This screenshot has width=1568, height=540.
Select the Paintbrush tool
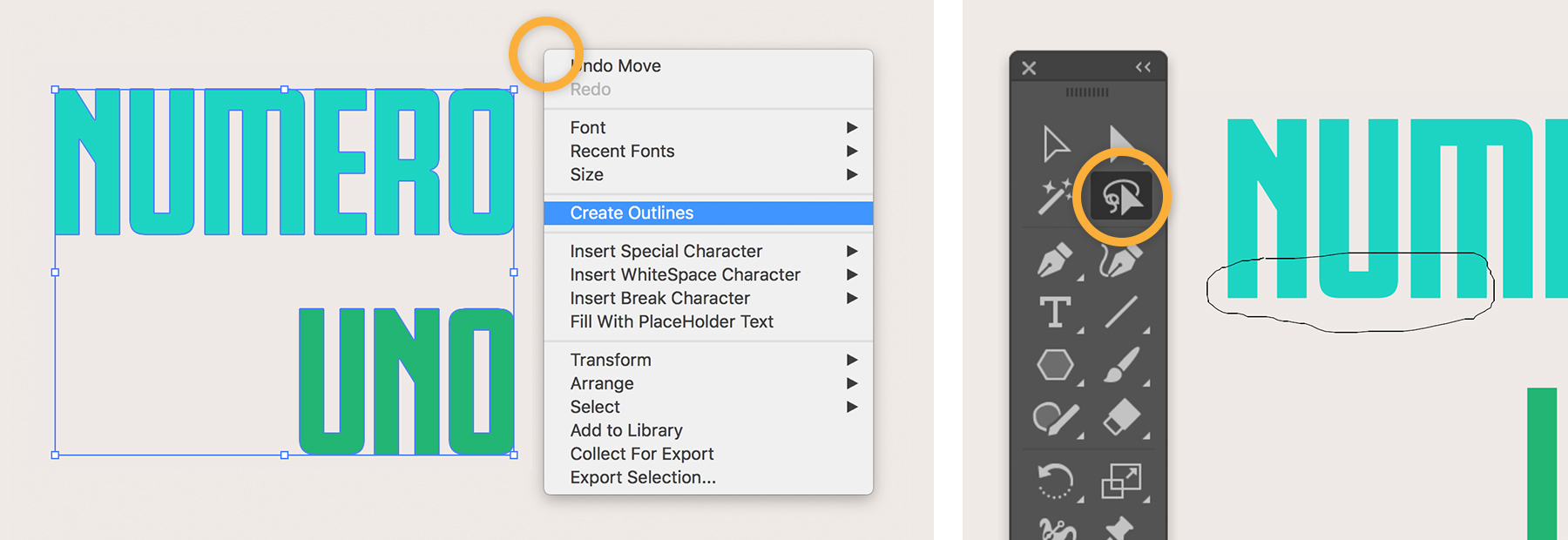click(1121, 365)
